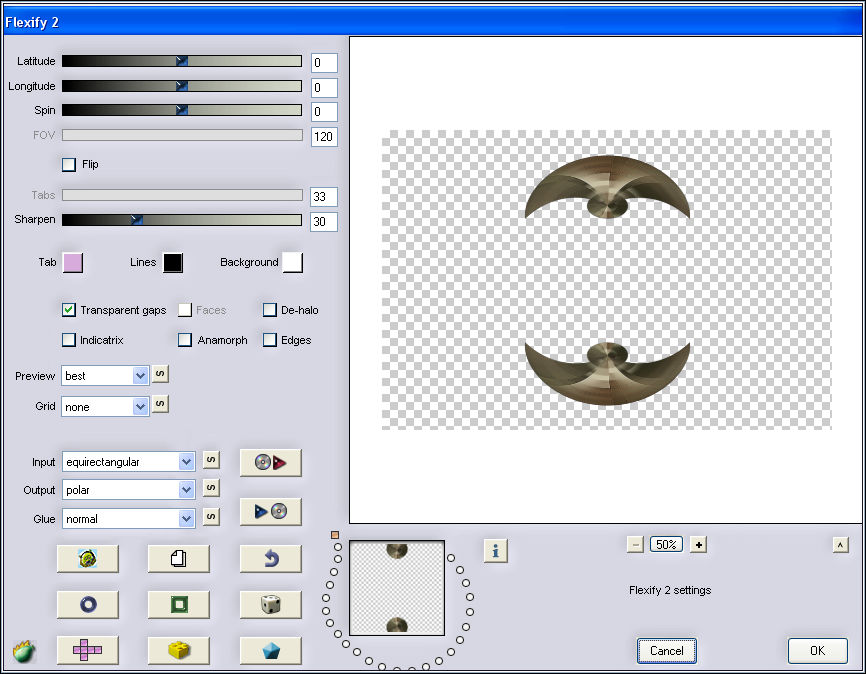Enable the Edges checkbox

click(x=270, y=340)
